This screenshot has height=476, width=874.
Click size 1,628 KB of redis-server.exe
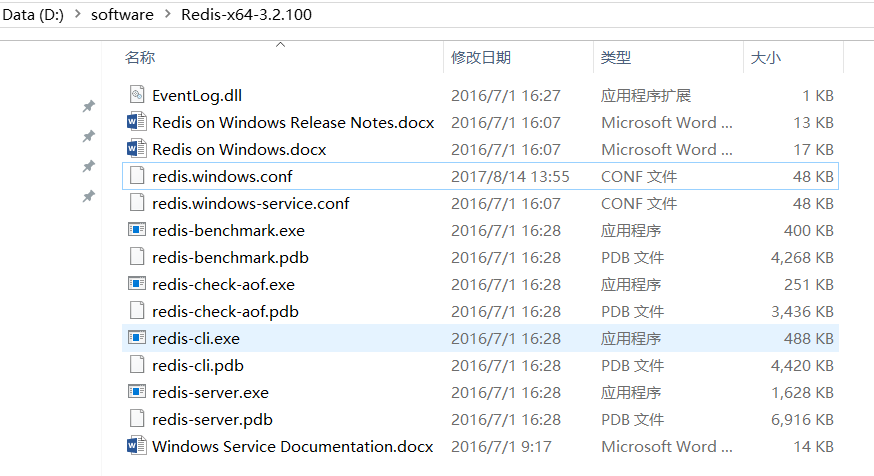tap(802, 392)
